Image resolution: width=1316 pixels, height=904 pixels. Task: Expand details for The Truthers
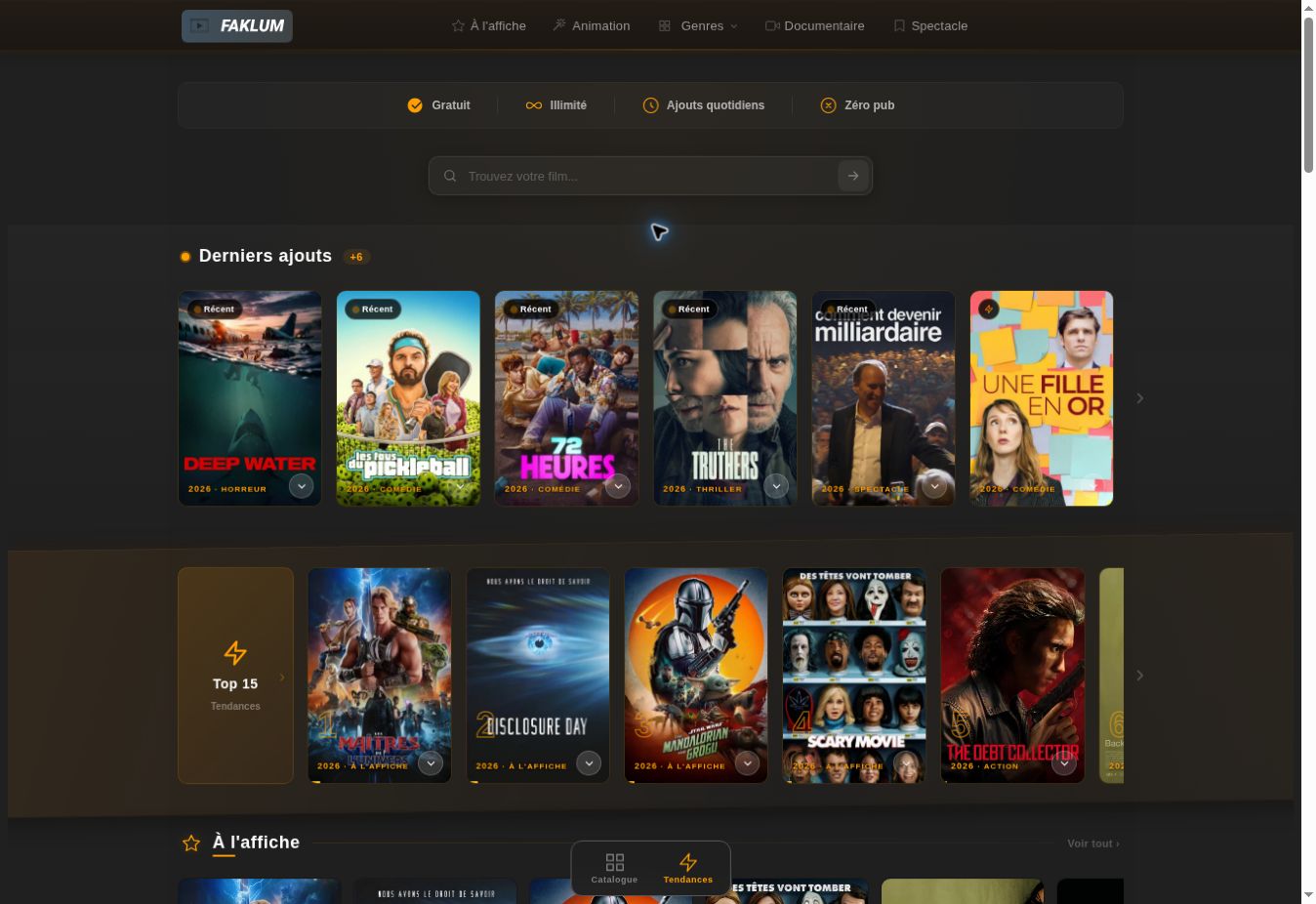pyautogui.click(x=776, y=485)
